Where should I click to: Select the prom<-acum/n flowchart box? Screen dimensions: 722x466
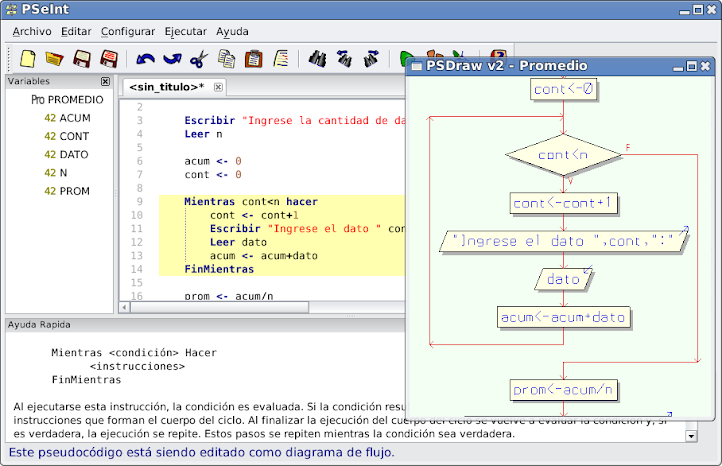coord(563,390)
